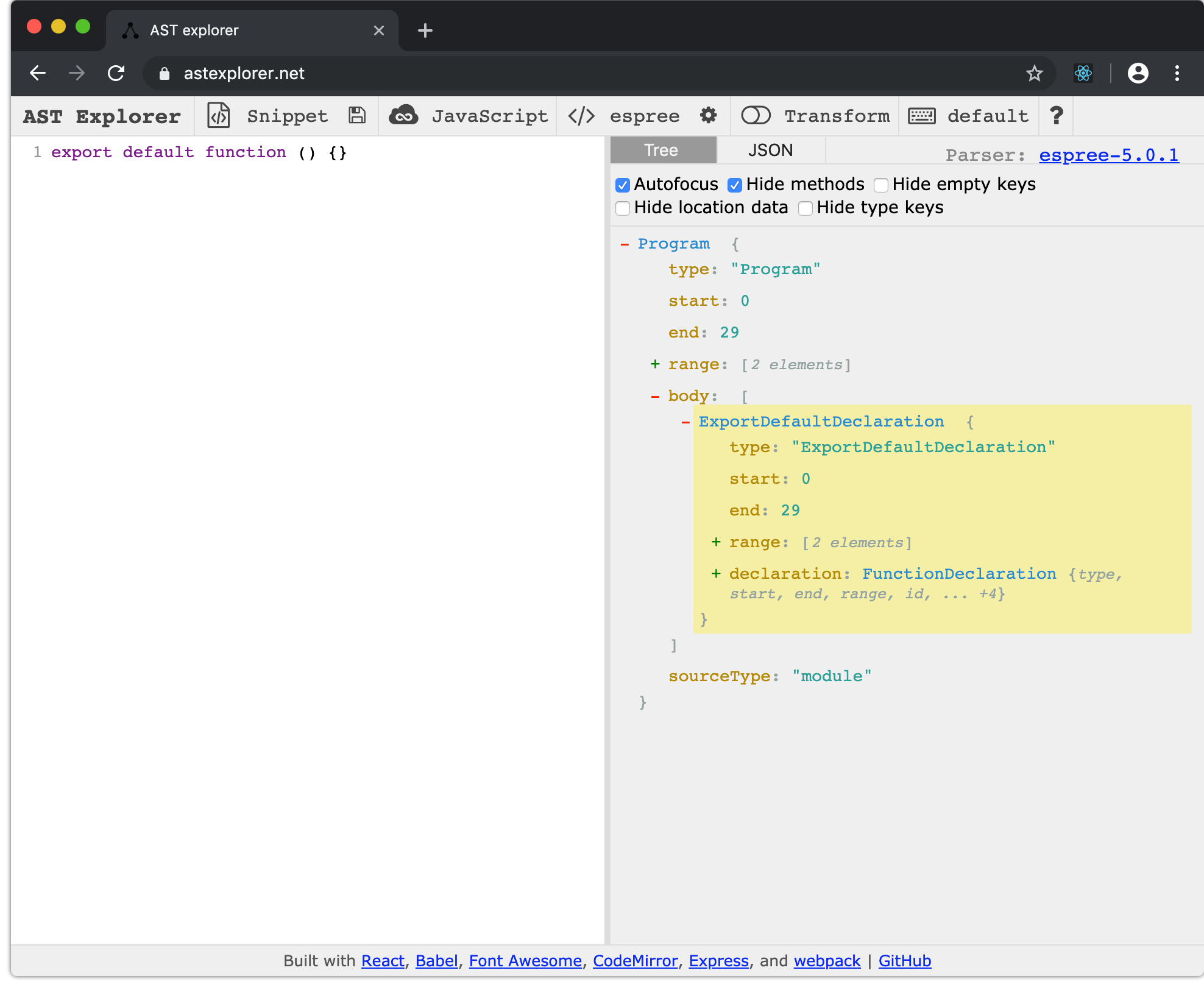Disable the Autofocus checkbox

pos(623,185)
